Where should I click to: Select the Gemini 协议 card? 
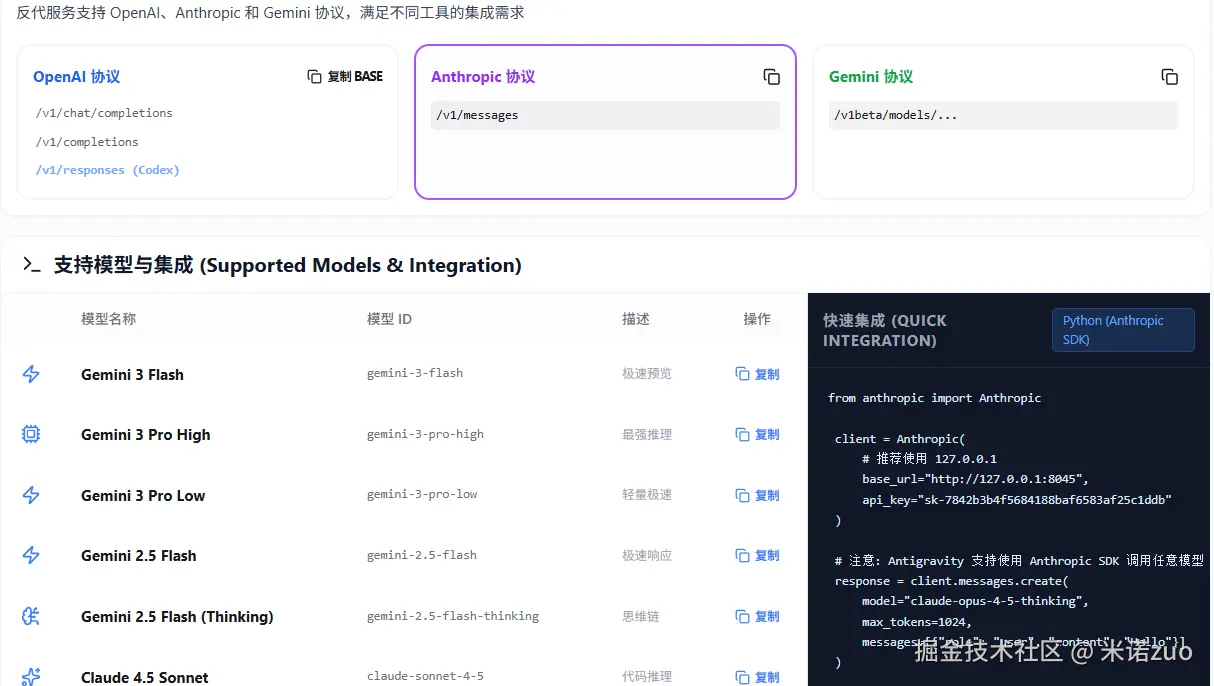point(1003,122)
